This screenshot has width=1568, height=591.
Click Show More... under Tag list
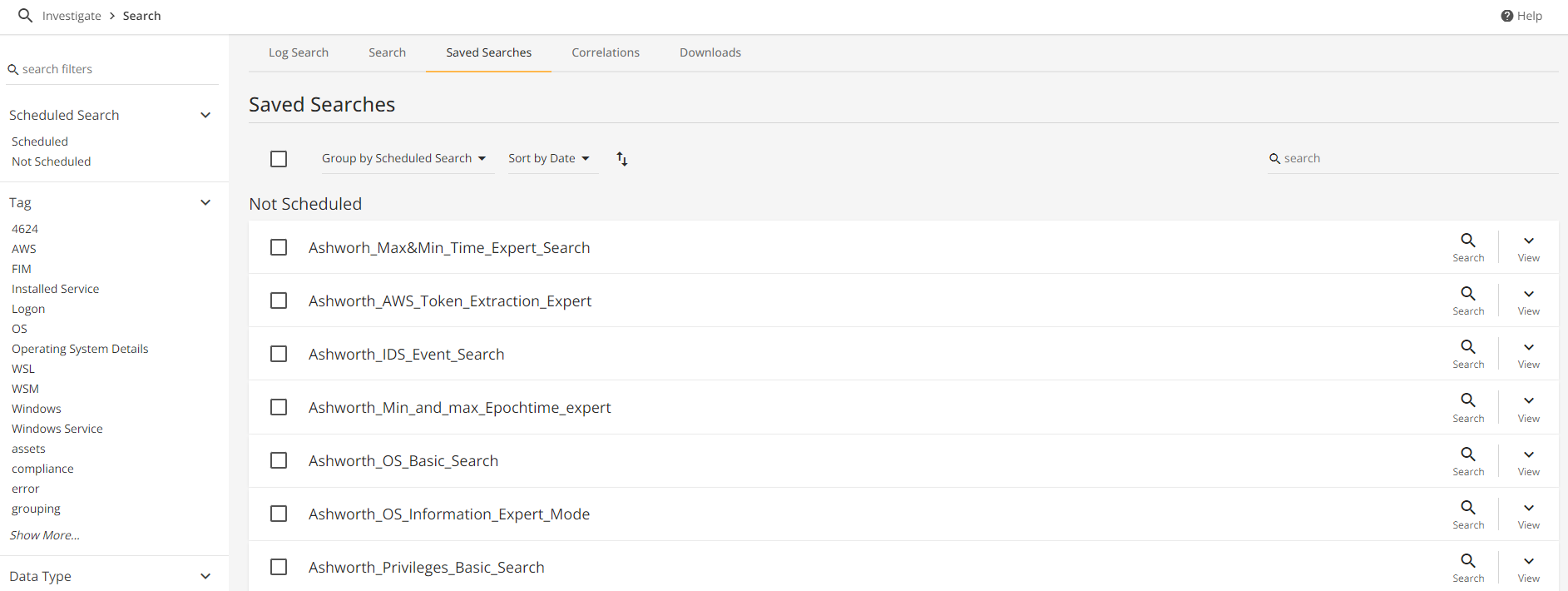pos(45,535)
